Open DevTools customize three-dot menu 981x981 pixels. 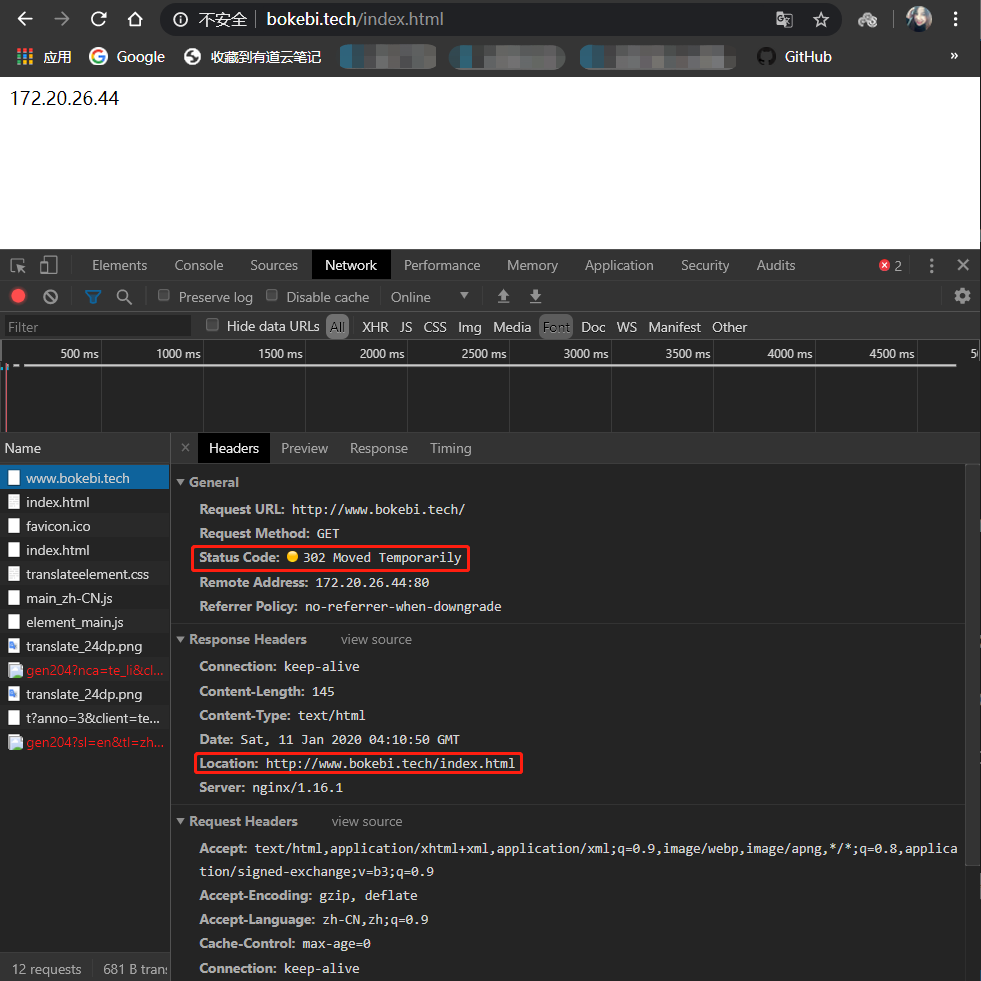(x=932, y=265)
